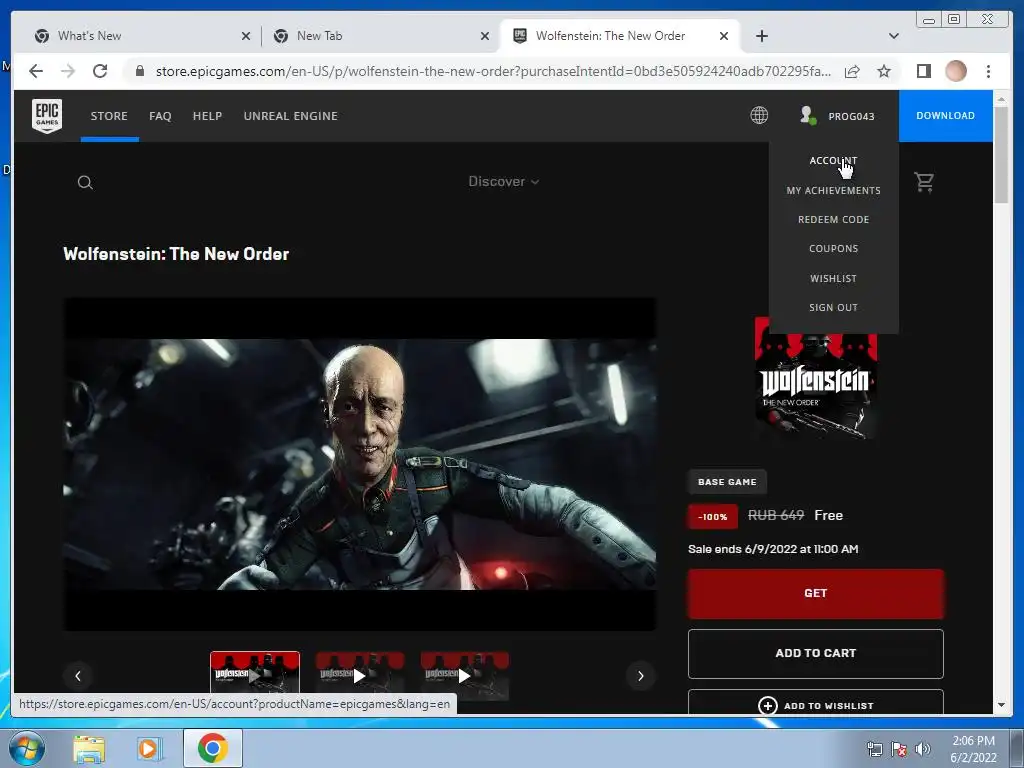Select the first highlighted trailer thumbnail
1024x768 pixels.
tap(255, 673)
